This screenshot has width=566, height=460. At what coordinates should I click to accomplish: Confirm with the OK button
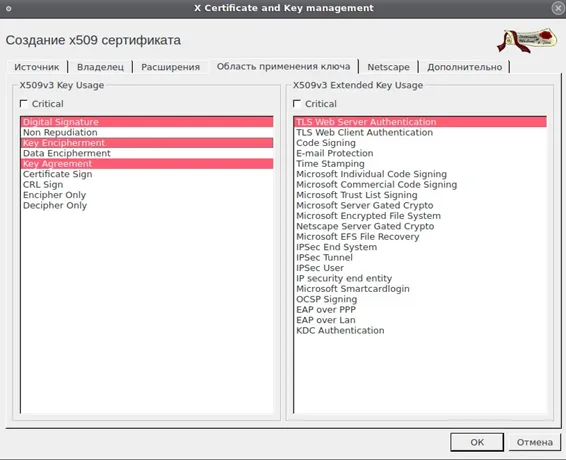pos(477,442)
